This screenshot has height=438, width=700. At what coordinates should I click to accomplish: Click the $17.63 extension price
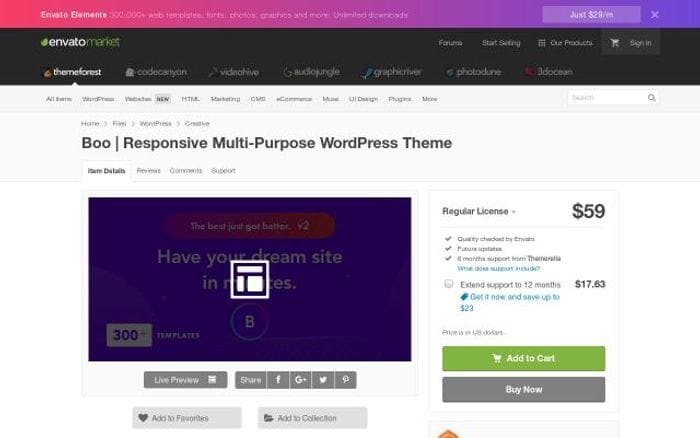point(590,284)
